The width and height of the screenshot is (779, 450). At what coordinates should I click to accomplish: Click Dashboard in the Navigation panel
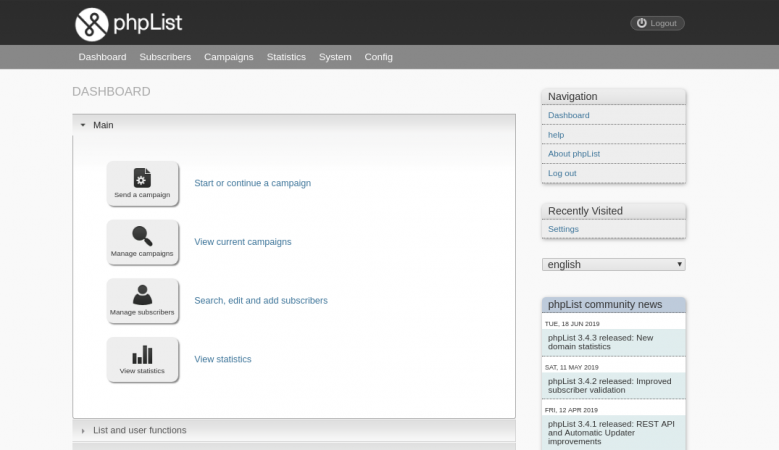pyautogui.click(x=568, y=115)
